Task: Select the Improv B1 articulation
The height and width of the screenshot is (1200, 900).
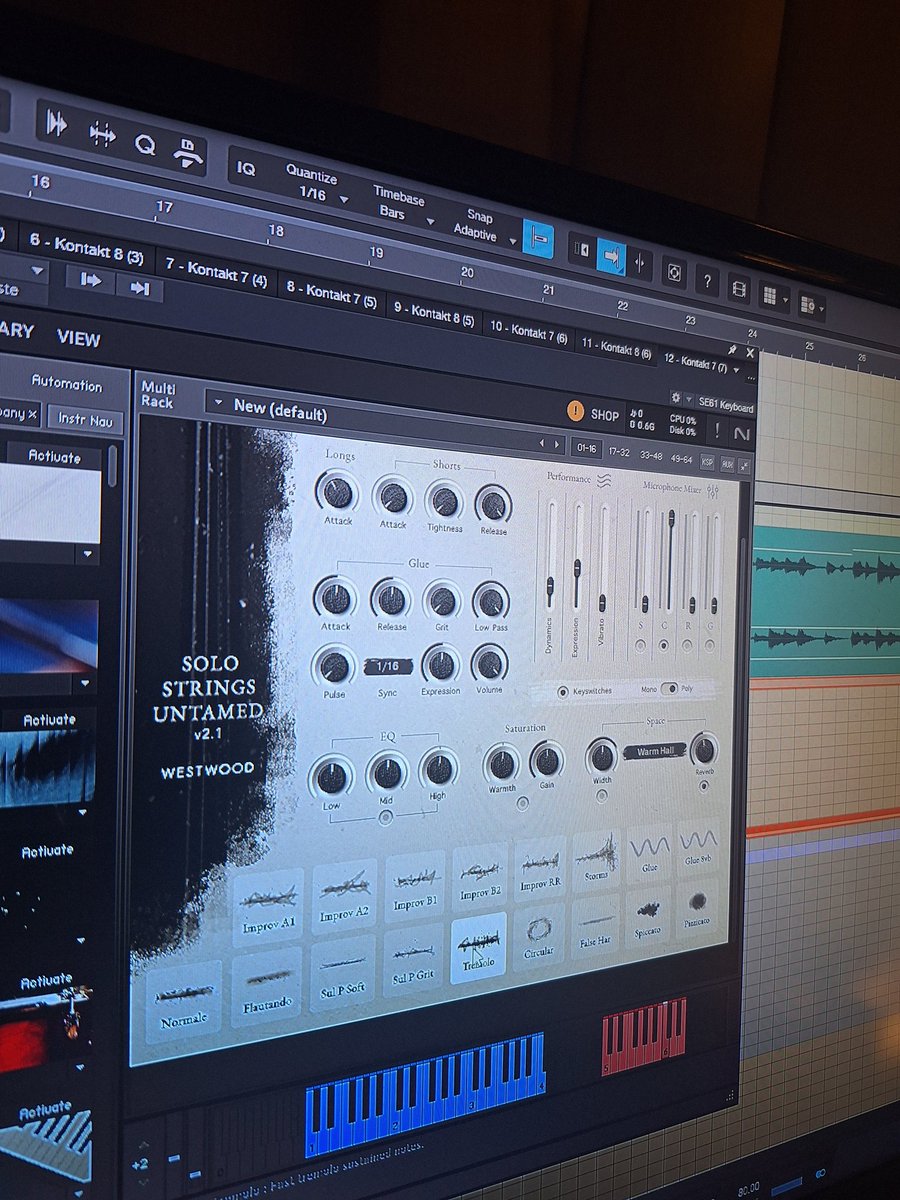Action: click(416, 886)
